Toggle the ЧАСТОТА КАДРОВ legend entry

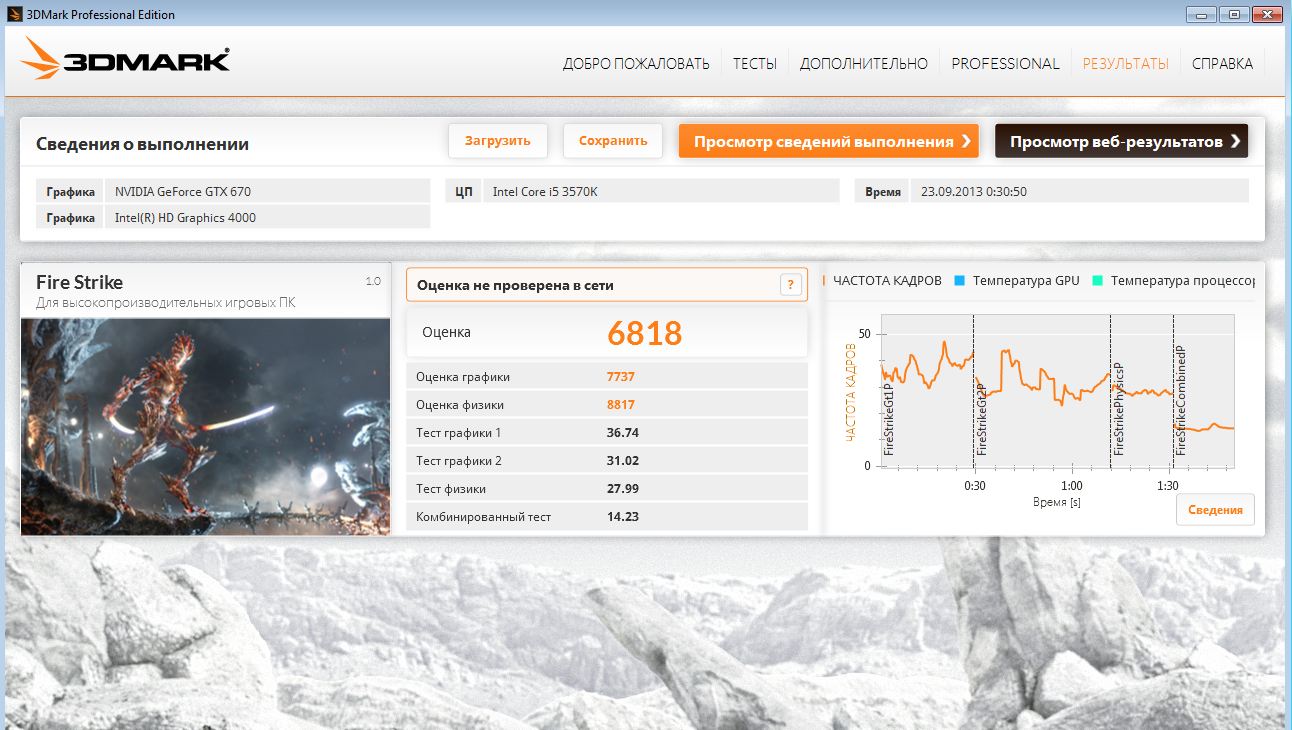(888, 281)
